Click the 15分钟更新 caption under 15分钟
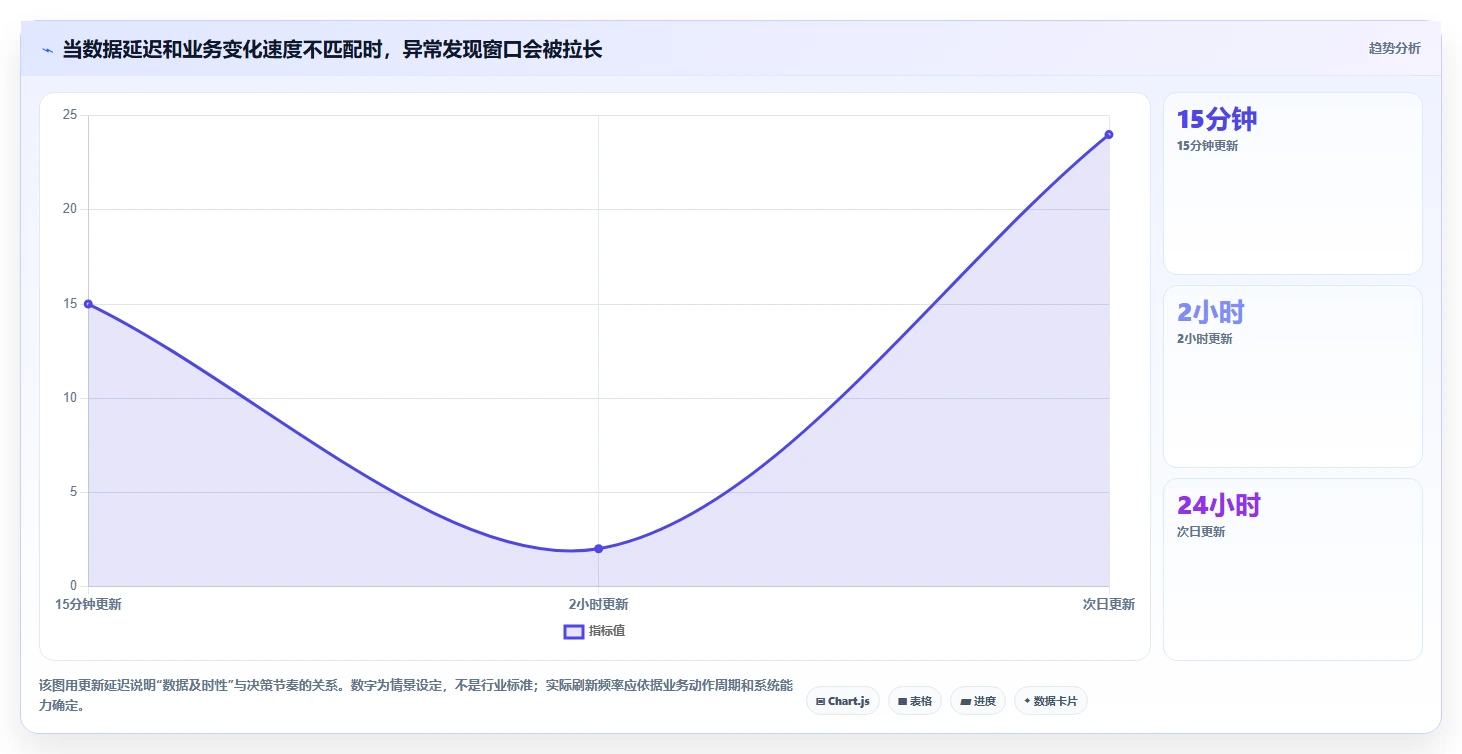 tap(1207, 146)
